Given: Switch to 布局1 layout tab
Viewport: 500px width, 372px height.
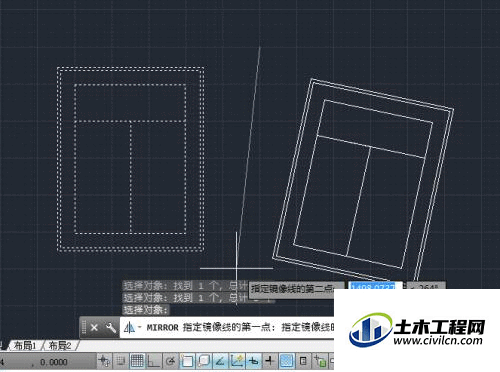Looking at the screenshot, I should pyautogui.click(x=24, y=346).
